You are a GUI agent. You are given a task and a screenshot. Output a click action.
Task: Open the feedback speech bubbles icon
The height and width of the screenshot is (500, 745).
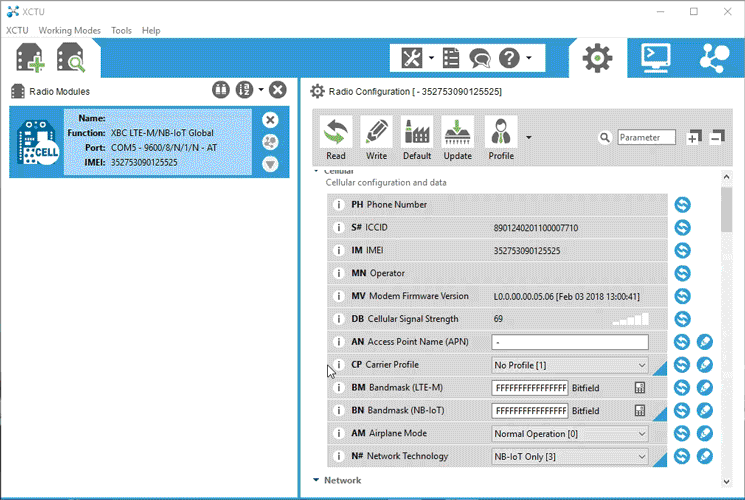[479, 58]
